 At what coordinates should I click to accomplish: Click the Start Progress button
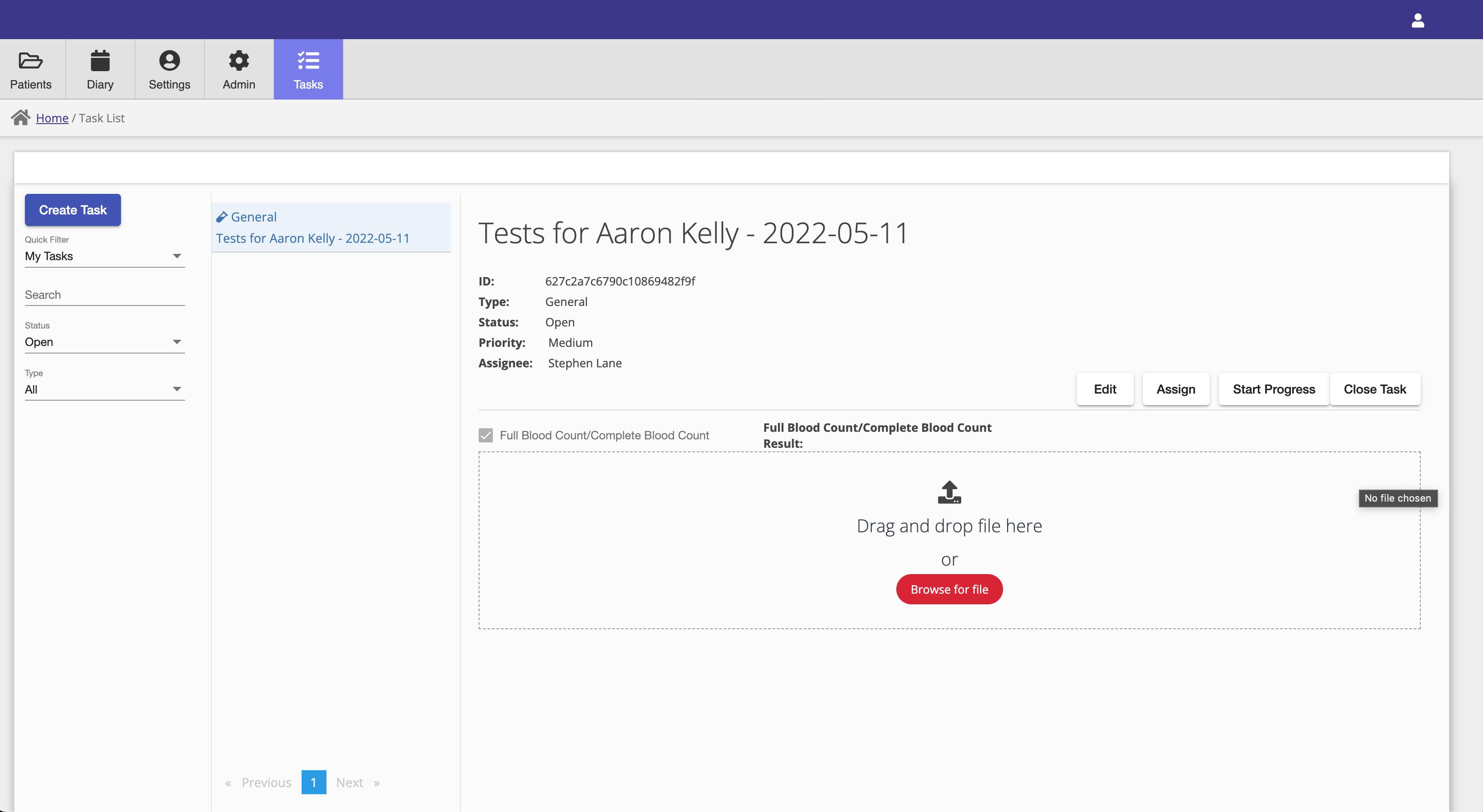point(1274,389)
